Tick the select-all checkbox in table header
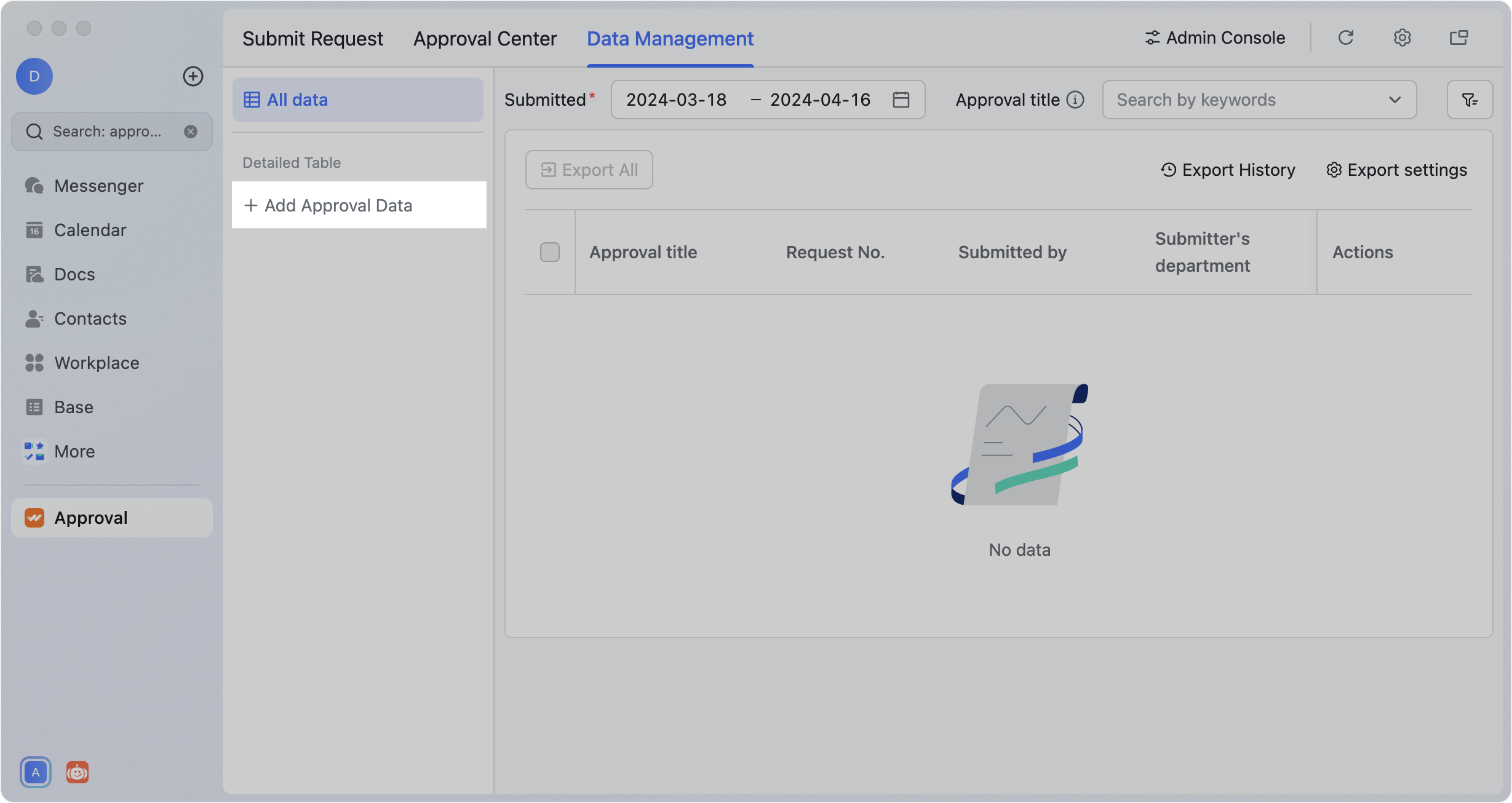The height and width of the screenshot is (803, 1512). 550,252
